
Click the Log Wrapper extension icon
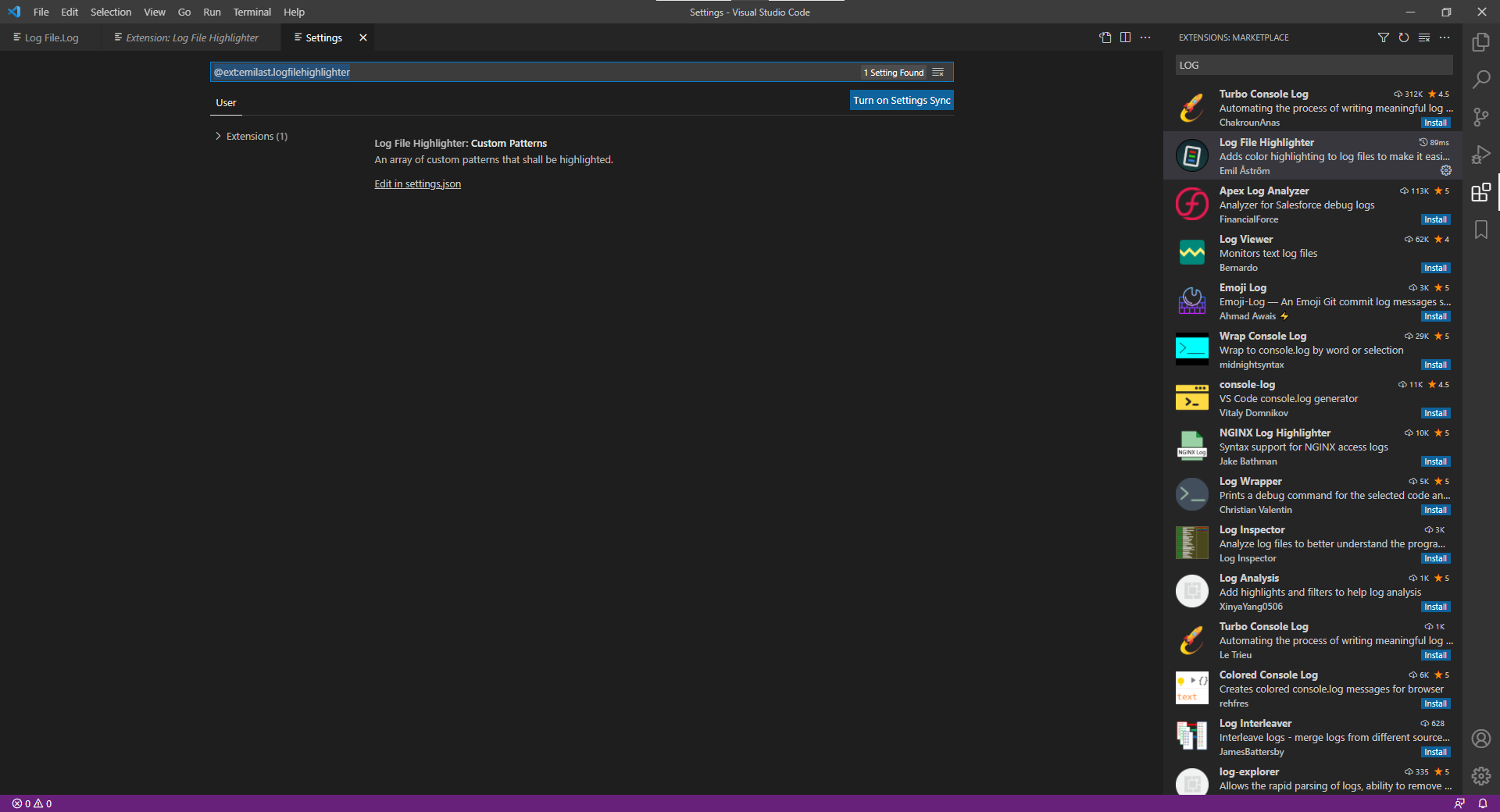tap(1191, 495)
